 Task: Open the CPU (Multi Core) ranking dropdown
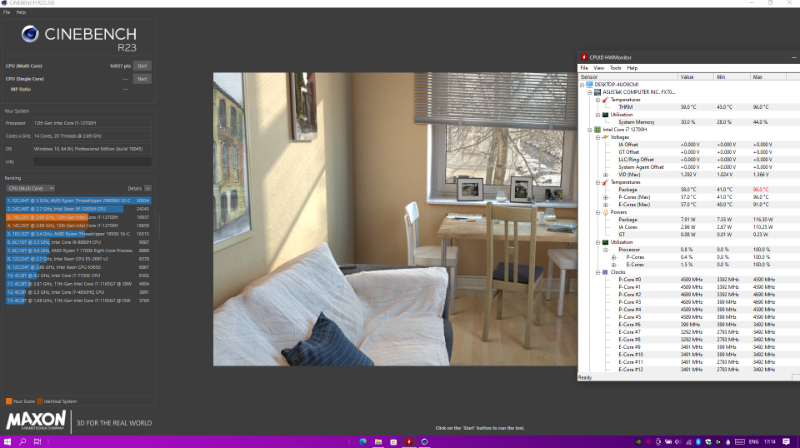(30, 188)
